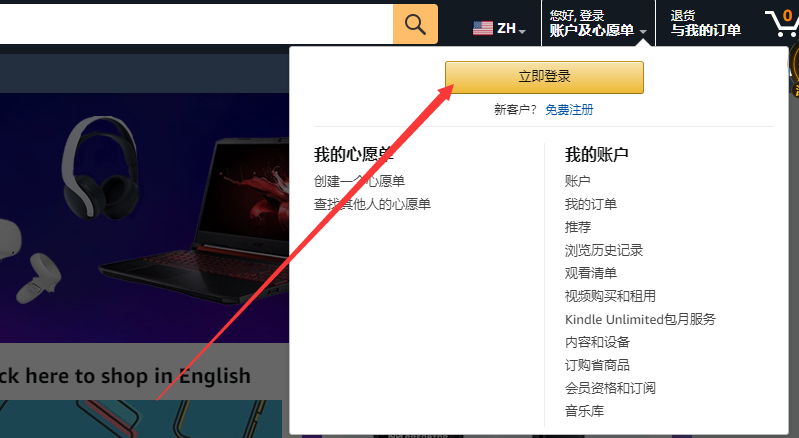Select 查找其他人的心愿单 menu entry
Image resolution: width=799 pixels, height=438 pixels.
(x=372, y=204)
